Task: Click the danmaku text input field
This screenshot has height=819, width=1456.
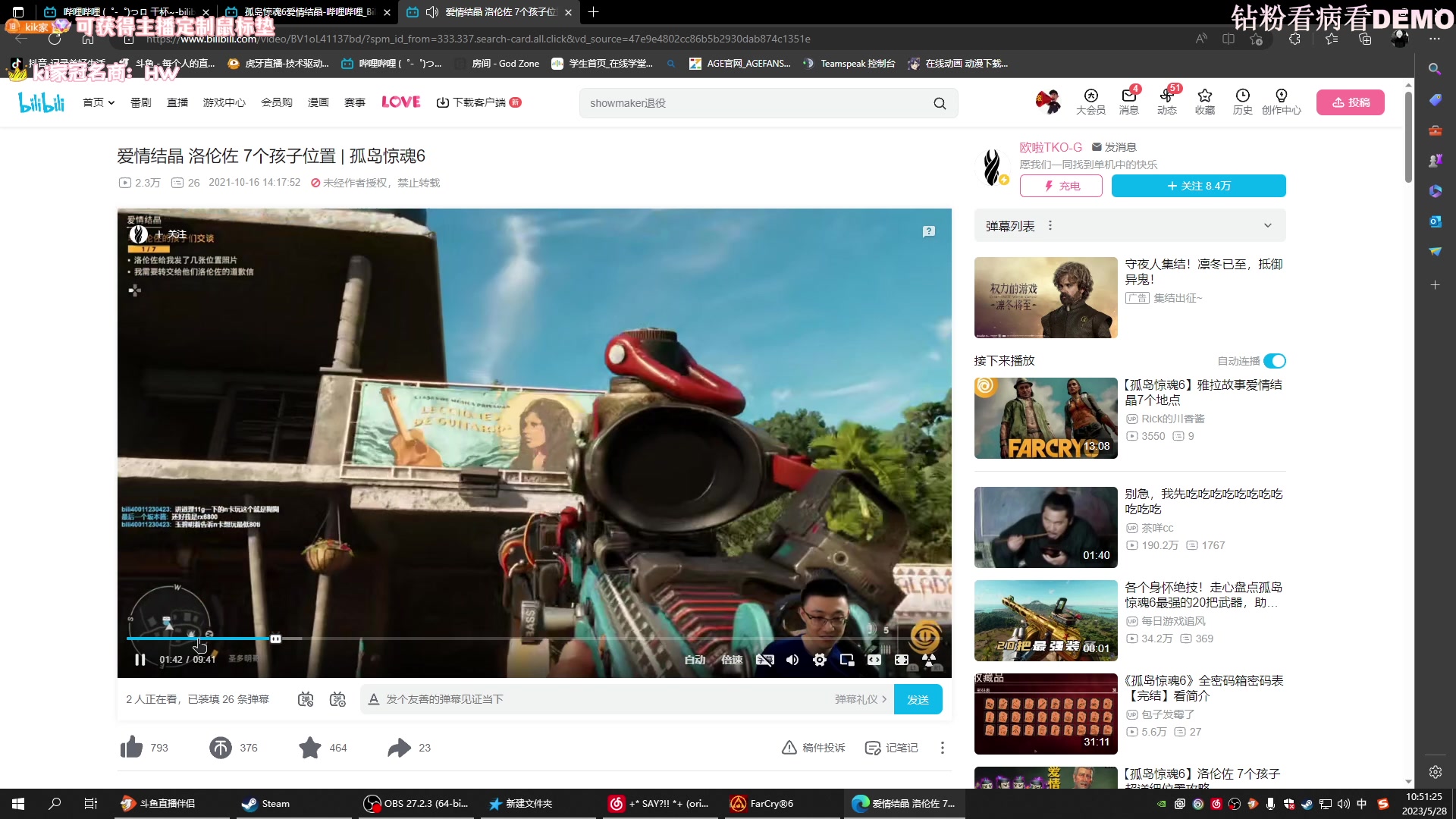Action: tap(607, 699)
